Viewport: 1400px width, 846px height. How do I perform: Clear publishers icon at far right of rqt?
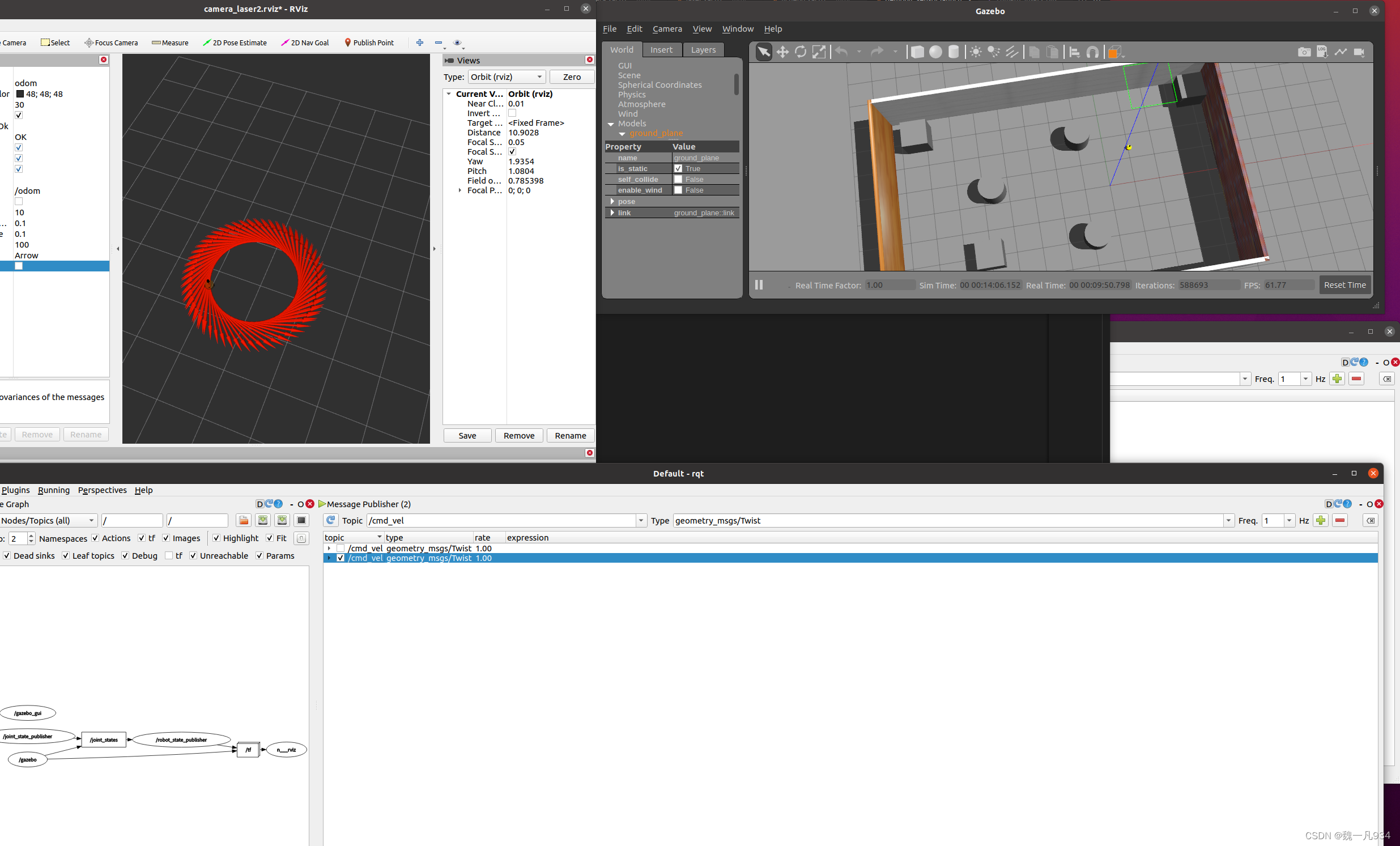[x=1370, y=520]
